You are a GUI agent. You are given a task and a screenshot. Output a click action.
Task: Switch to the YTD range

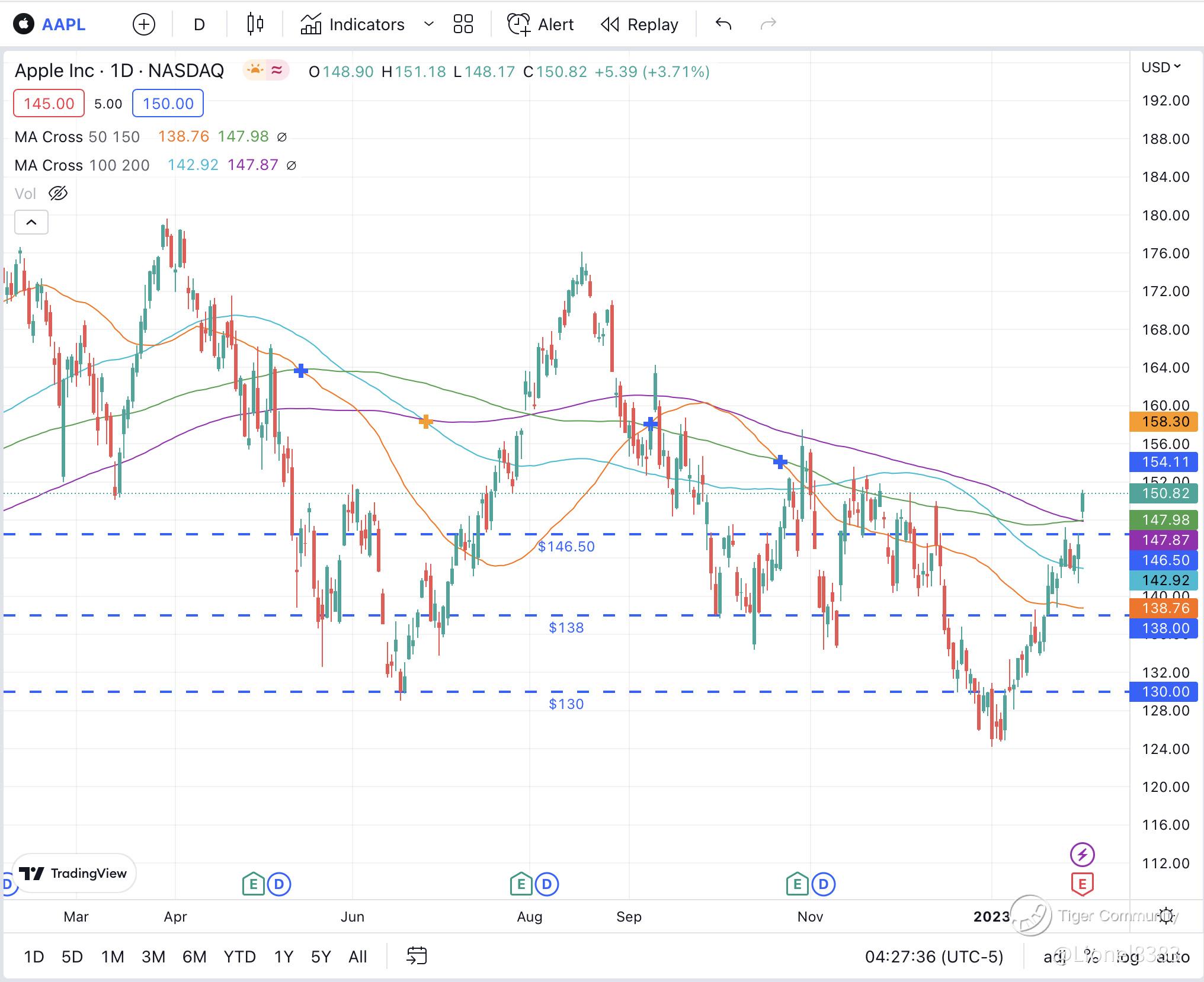point(239,957)
